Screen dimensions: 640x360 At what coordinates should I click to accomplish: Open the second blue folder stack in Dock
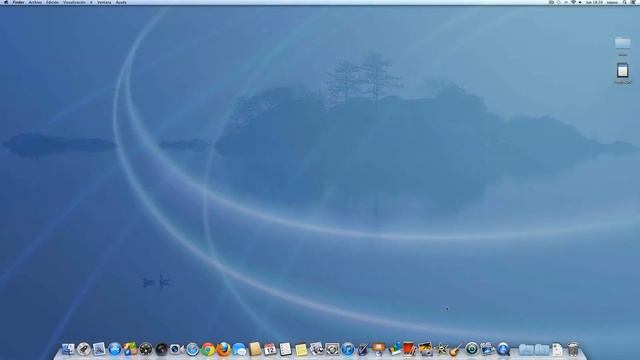tap(542, 350)
